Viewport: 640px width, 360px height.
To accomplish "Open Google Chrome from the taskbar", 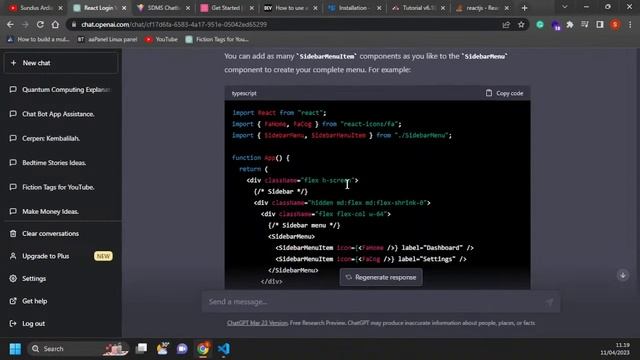I will pyautogui.click(x=202, y=349).
